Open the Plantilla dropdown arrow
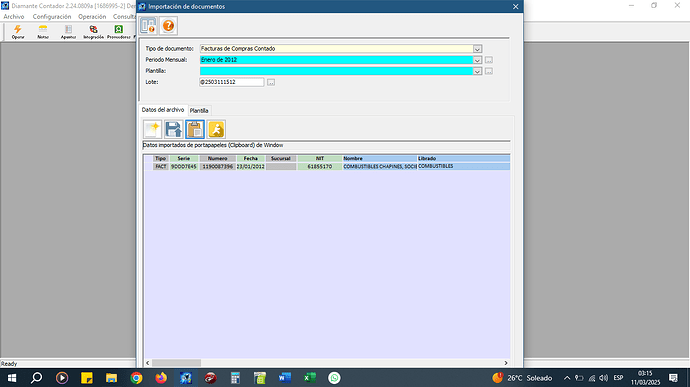Screen dimensions: 690x387 pos(477,71)
